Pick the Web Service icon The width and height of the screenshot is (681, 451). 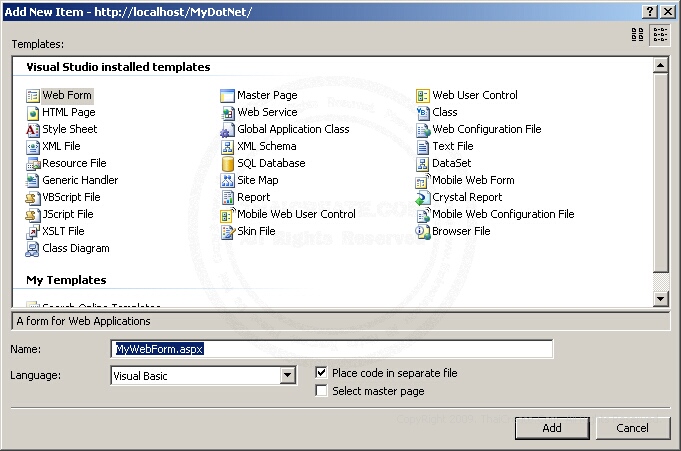pos(227,113)
